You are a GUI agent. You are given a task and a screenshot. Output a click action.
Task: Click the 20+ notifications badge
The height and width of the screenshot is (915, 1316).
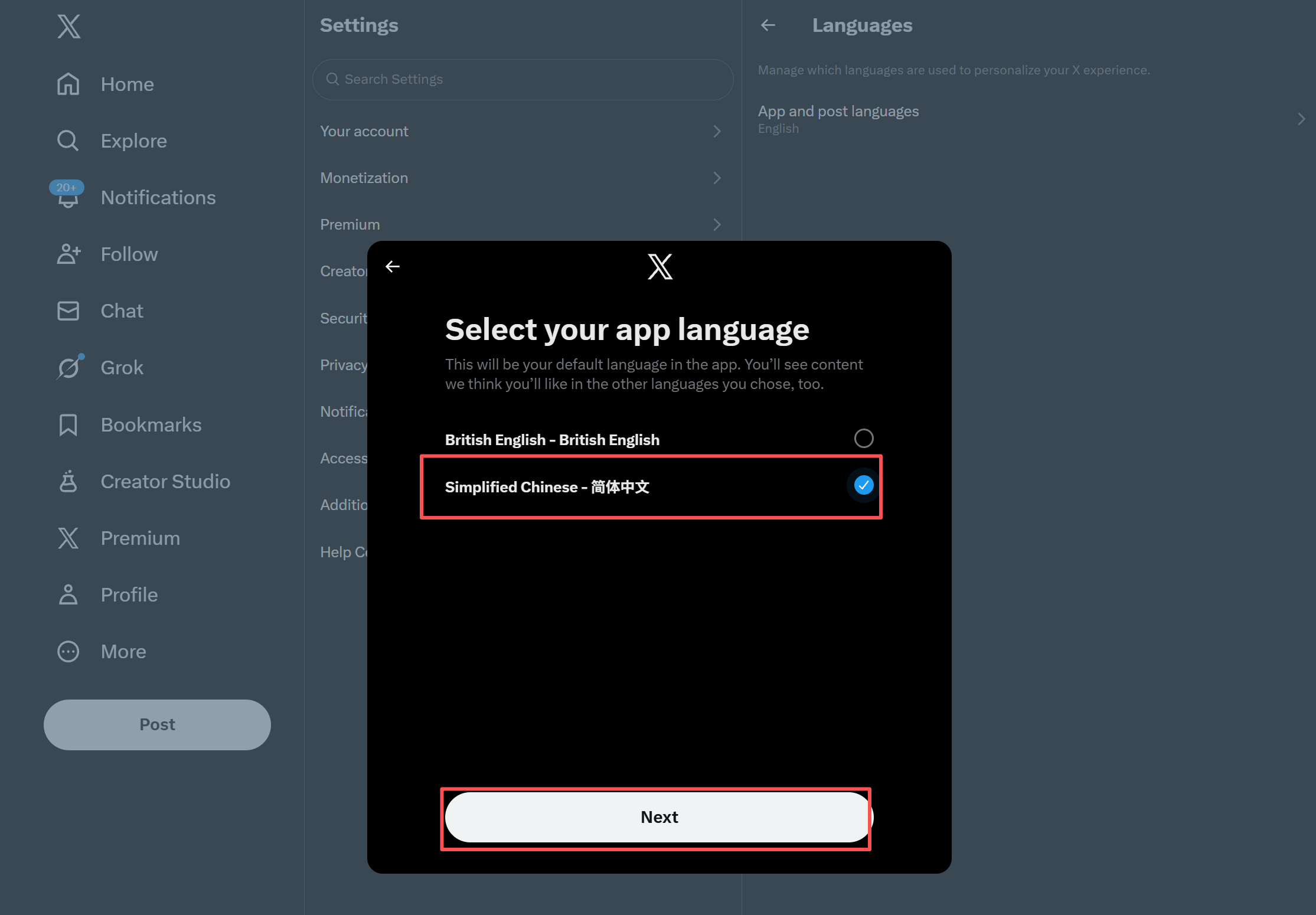pos(66,187)
